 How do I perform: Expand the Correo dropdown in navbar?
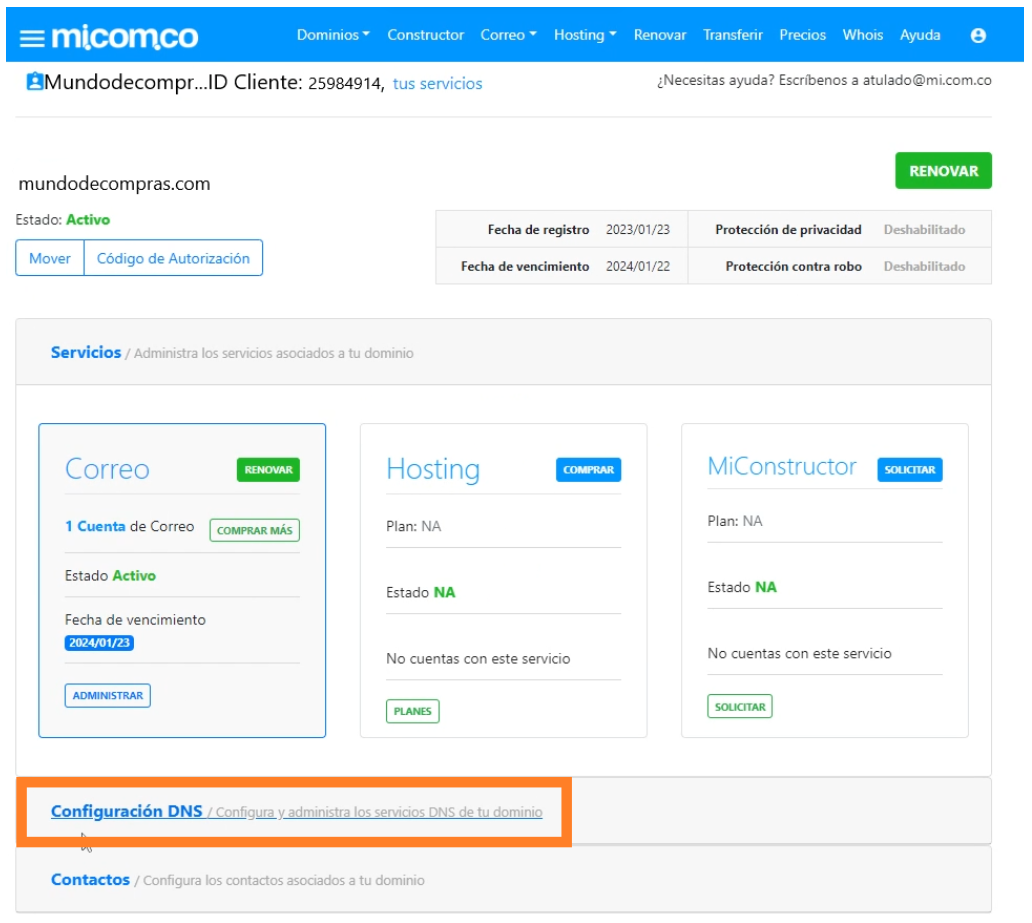[x=508, y=35]
